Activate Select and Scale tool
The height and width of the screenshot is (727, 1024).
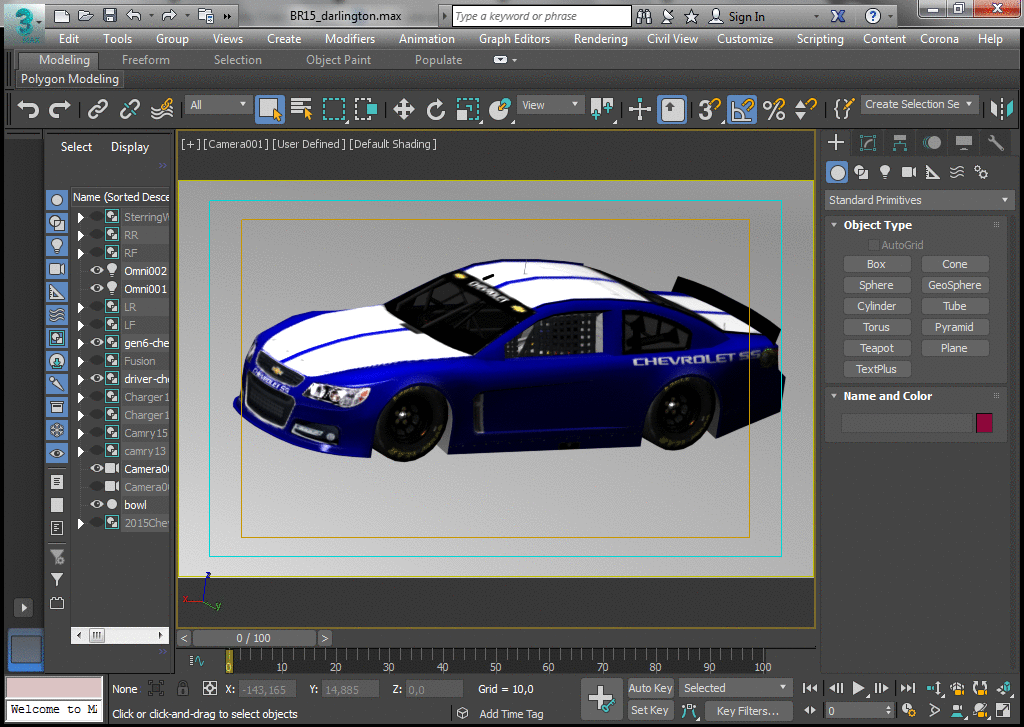[x=468, y=108]
